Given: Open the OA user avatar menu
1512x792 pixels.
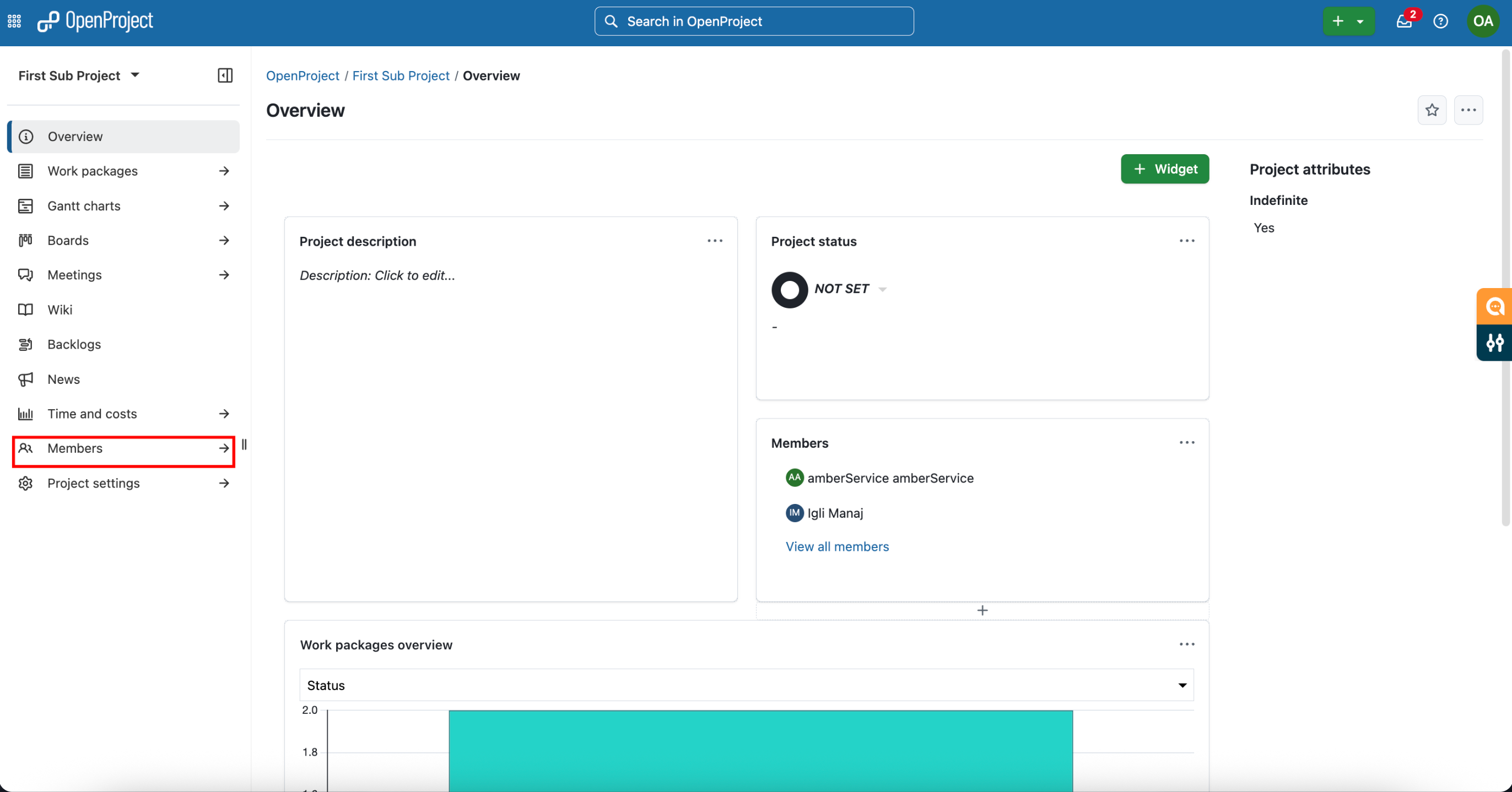Looking at the screenshot, I should coord(1483,21).
